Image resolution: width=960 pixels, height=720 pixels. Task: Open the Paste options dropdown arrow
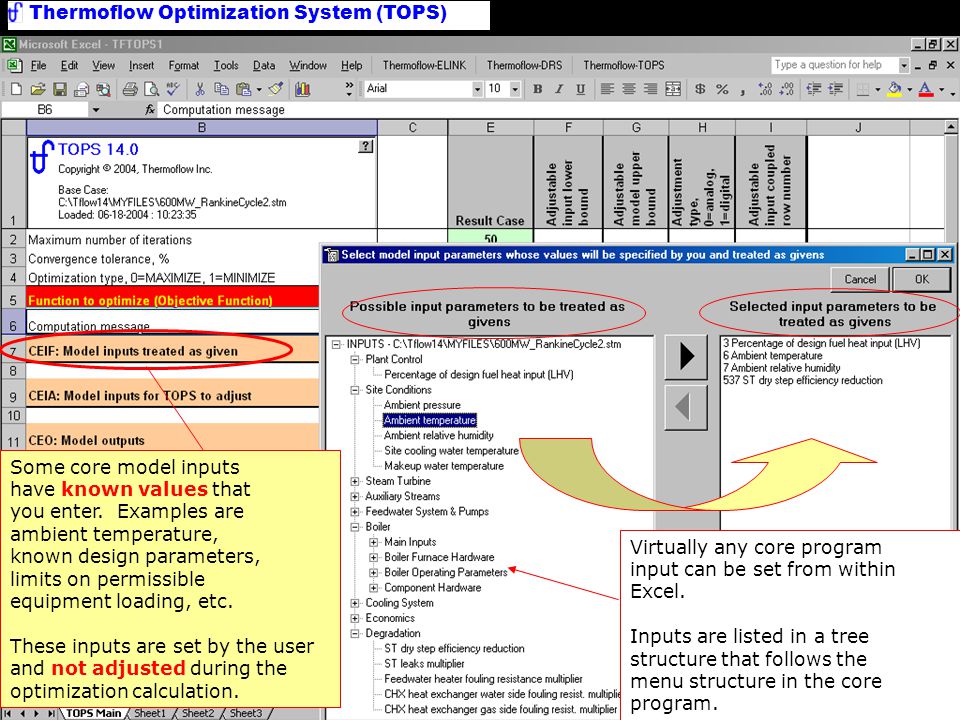(259, 89)
